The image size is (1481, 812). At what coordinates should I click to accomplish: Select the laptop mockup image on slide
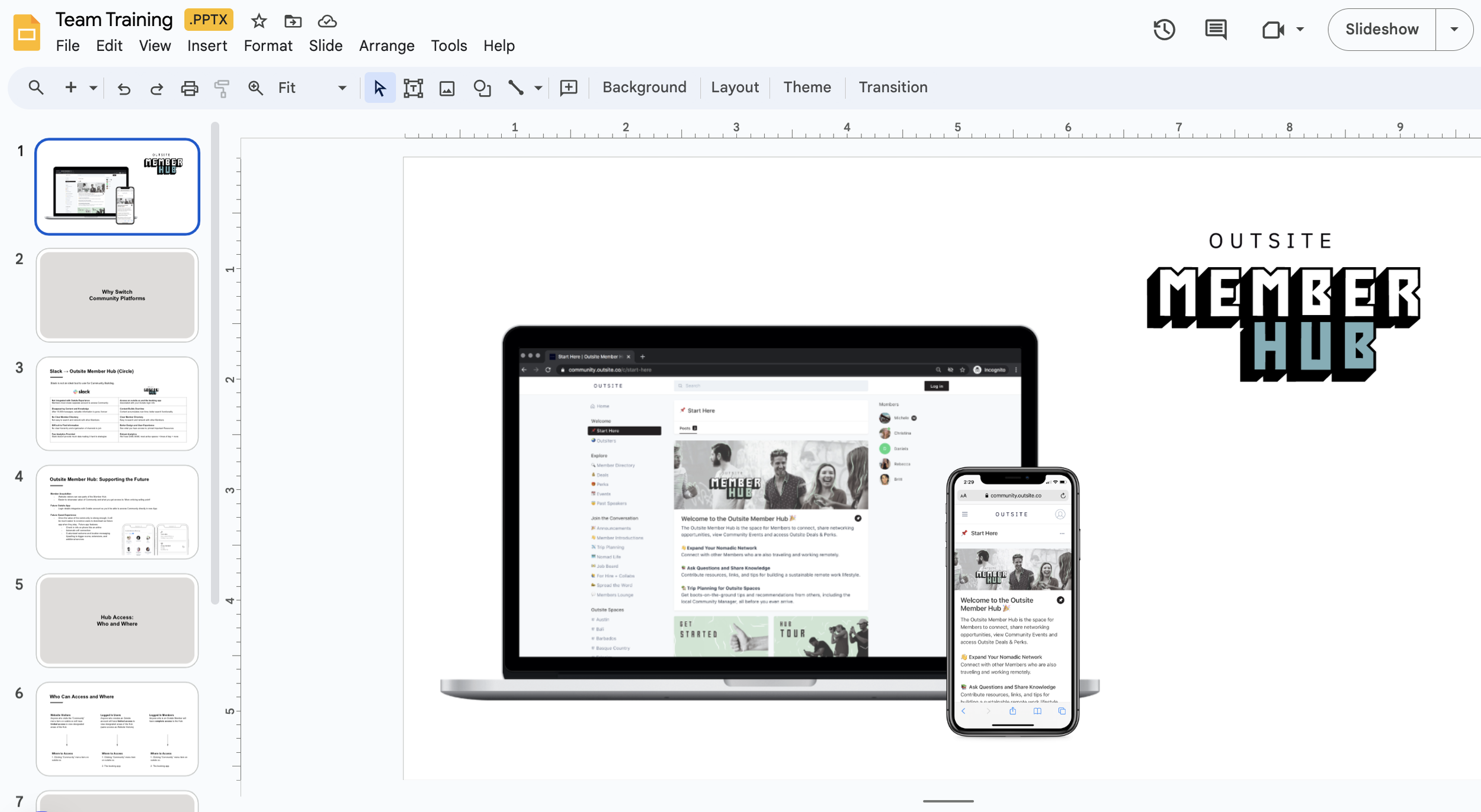770,513
